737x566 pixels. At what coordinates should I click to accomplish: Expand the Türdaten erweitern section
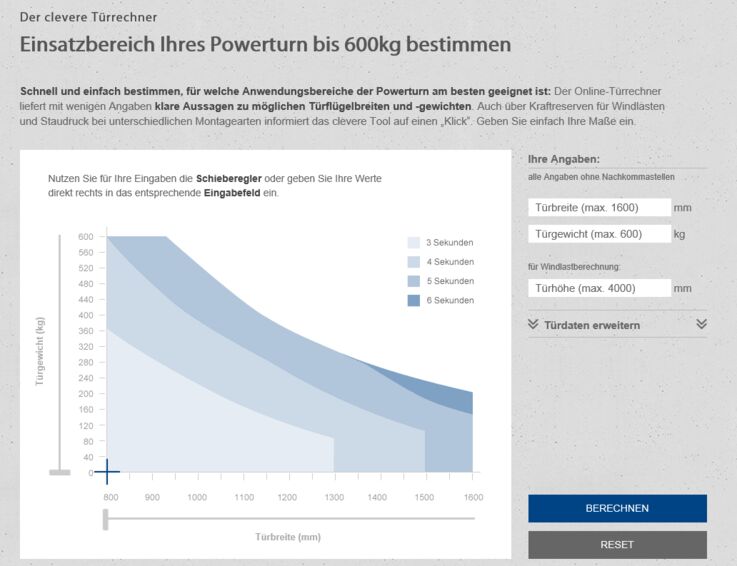pyautogui.click(x=617, y=325)
